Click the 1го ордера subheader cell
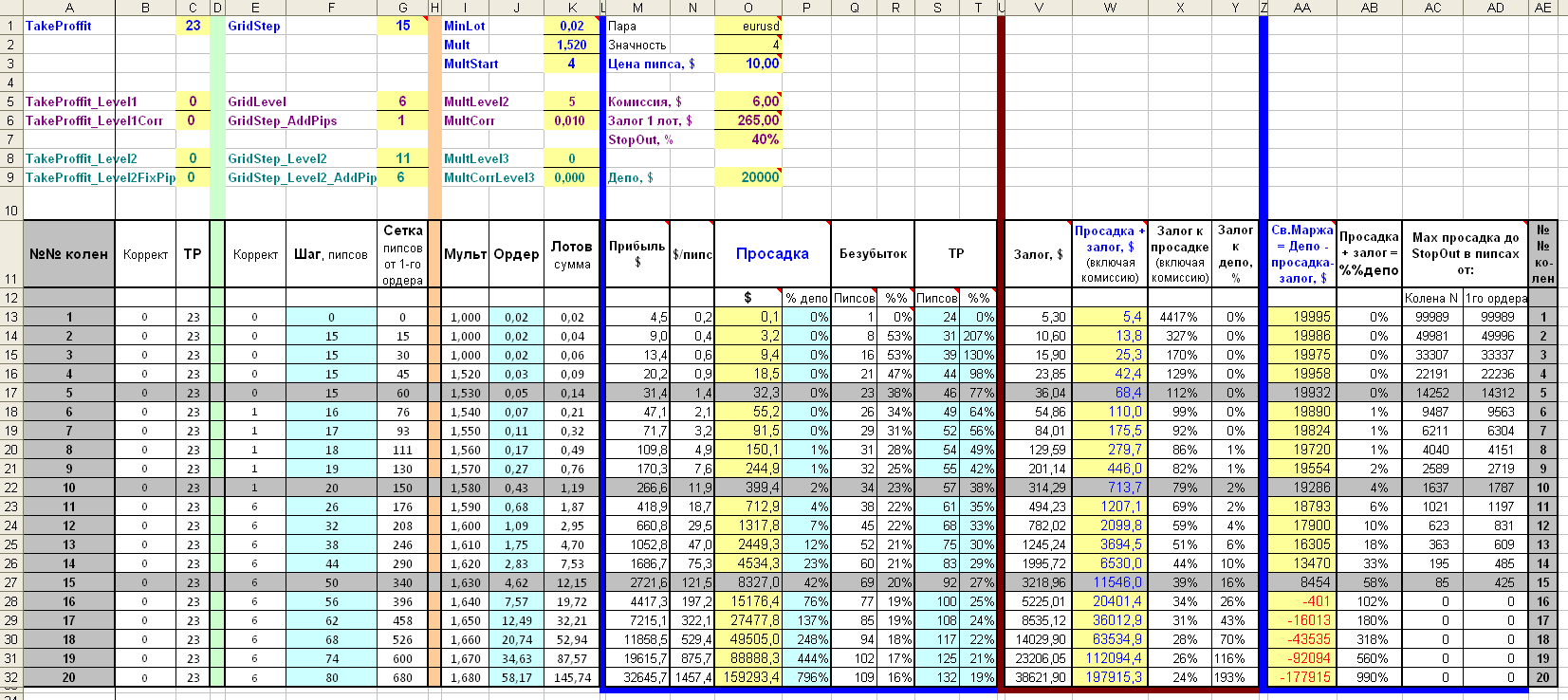Viewport: 1568px width, 700px height. 1496,298
